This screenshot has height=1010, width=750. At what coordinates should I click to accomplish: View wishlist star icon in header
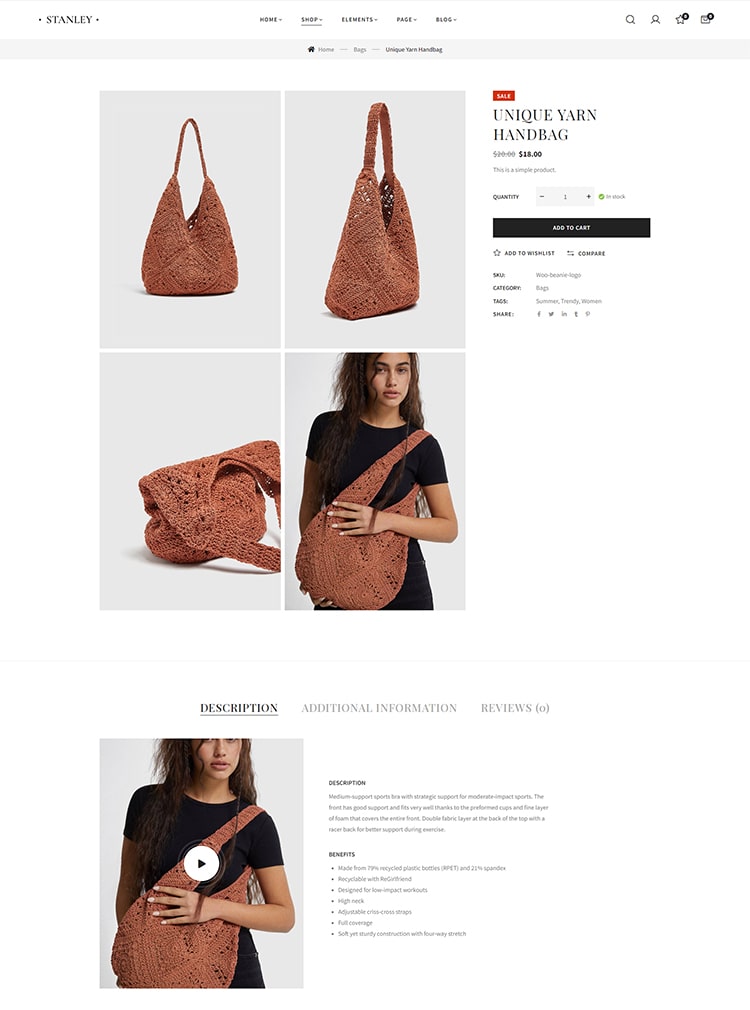[680, 19]
